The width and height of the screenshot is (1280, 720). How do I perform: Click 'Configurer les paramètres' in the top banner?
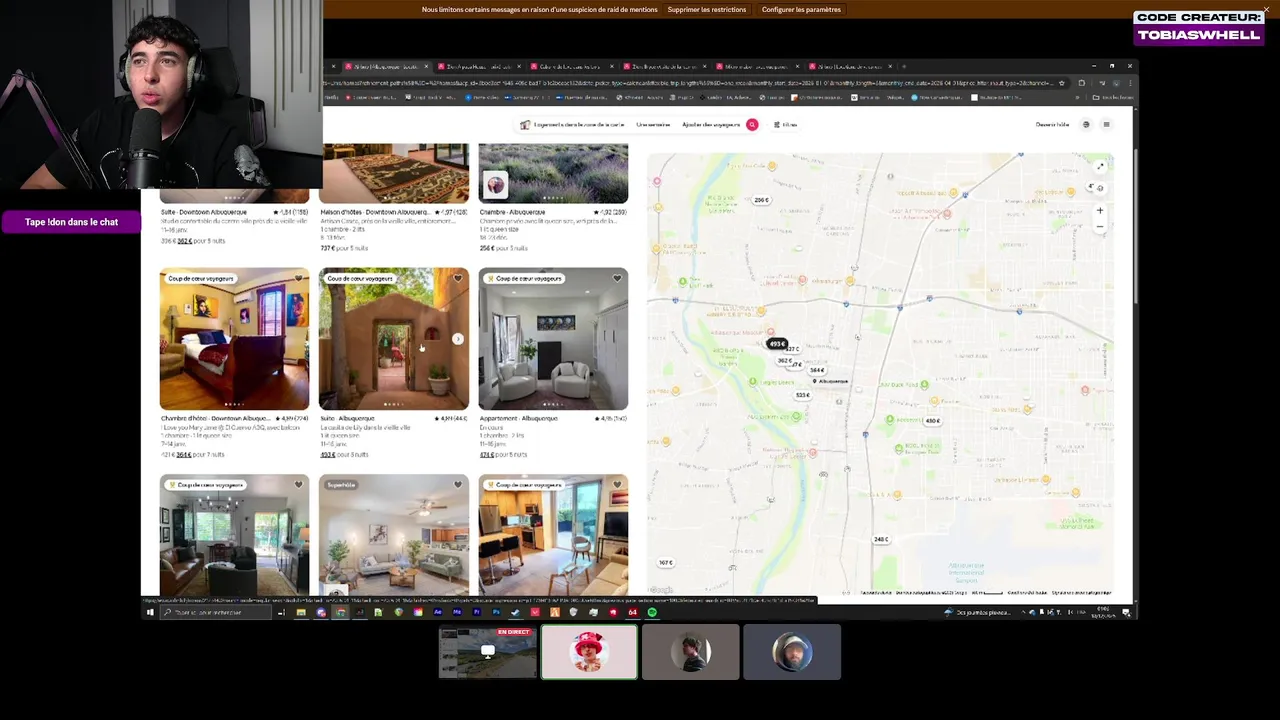click(801, 9)
